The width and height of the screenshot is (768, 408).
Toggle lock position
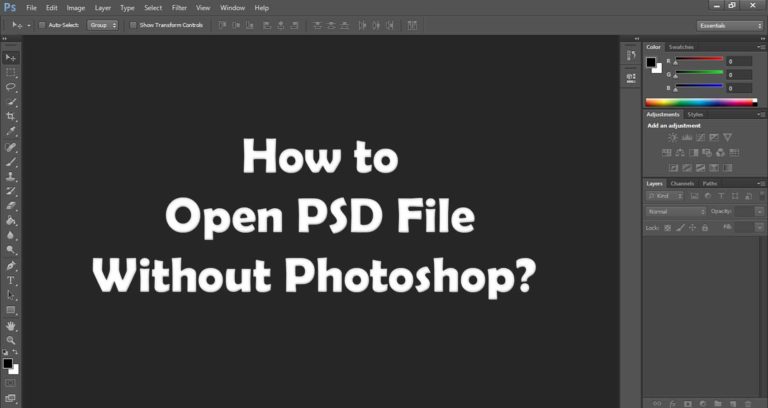click(x=693, y=228)
